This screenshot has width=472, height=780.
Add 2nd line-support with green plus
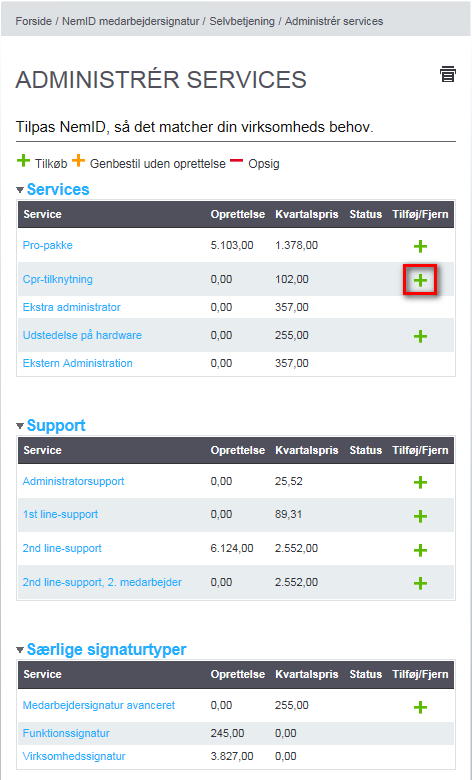click(x=421, y=550)
